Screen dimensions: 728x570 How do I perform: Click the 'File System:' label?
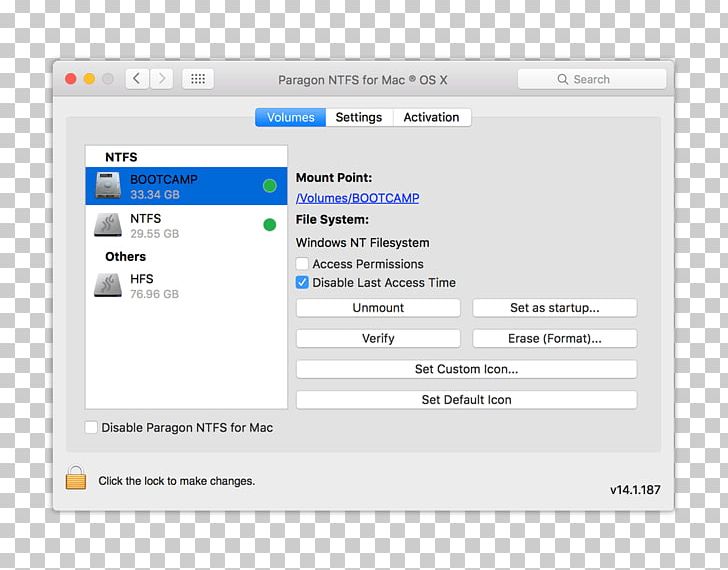(x=332, y=220)
